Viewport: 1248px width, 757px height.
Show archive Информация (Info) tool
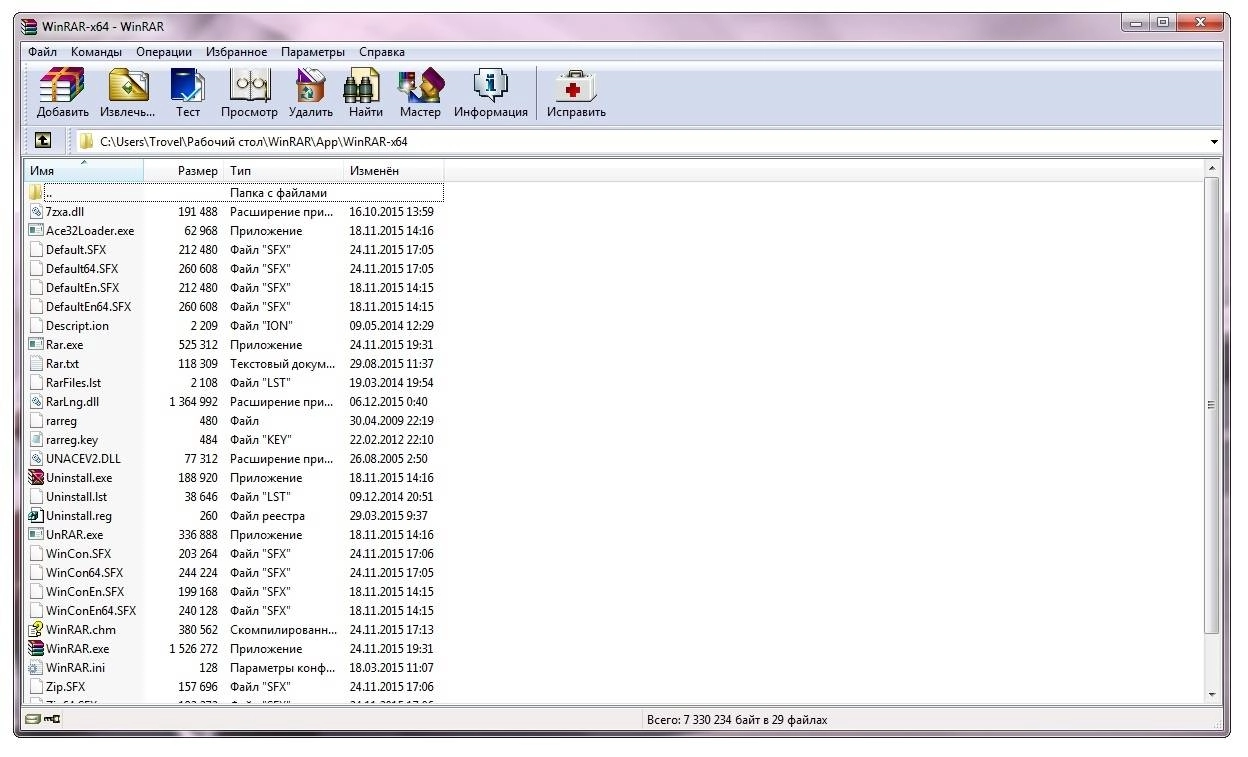(x=490, y=86)
